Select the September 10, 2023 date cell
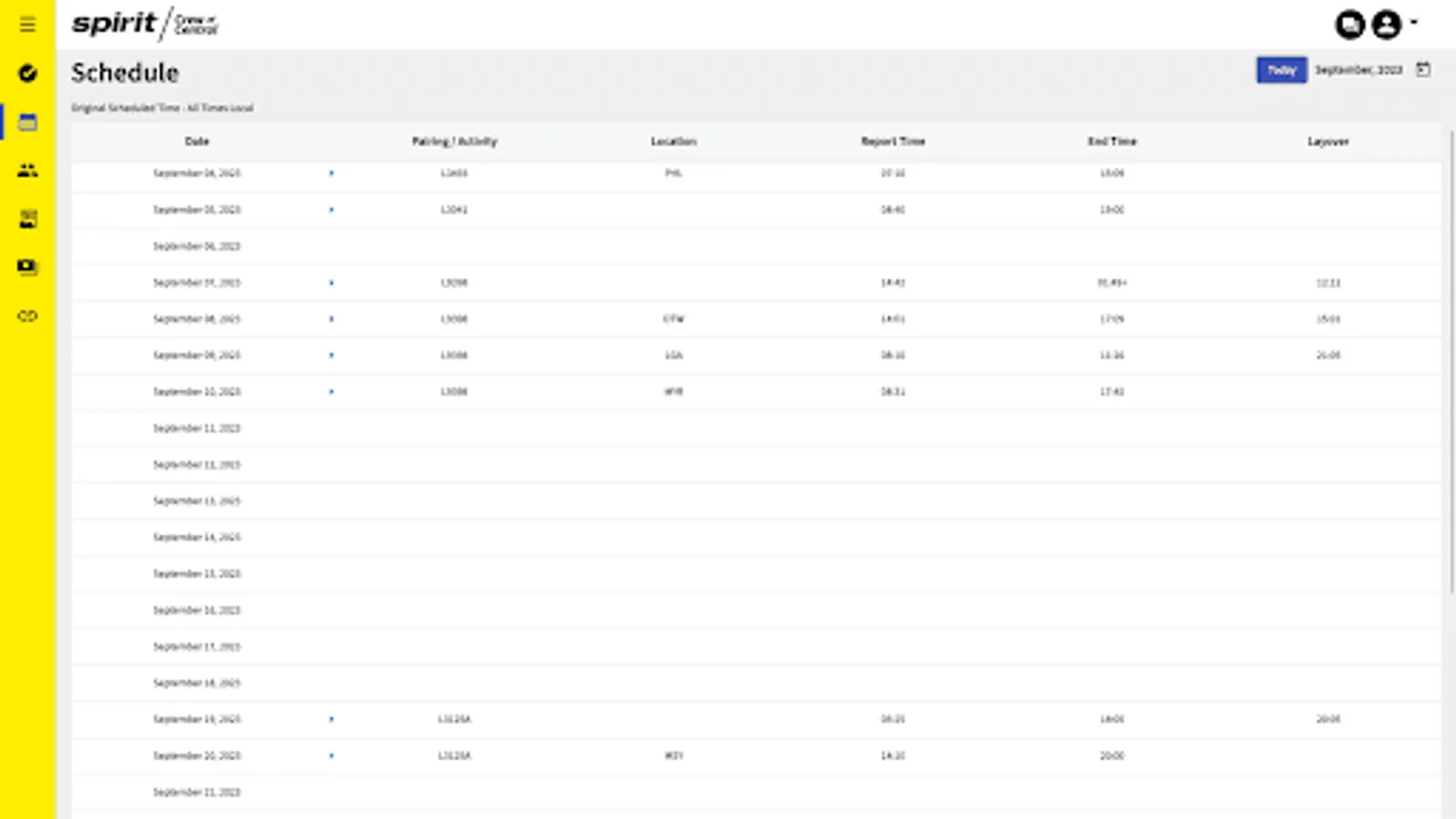Image resolution: width=1456 pixels, height=819 pixels. coord(197,391)
